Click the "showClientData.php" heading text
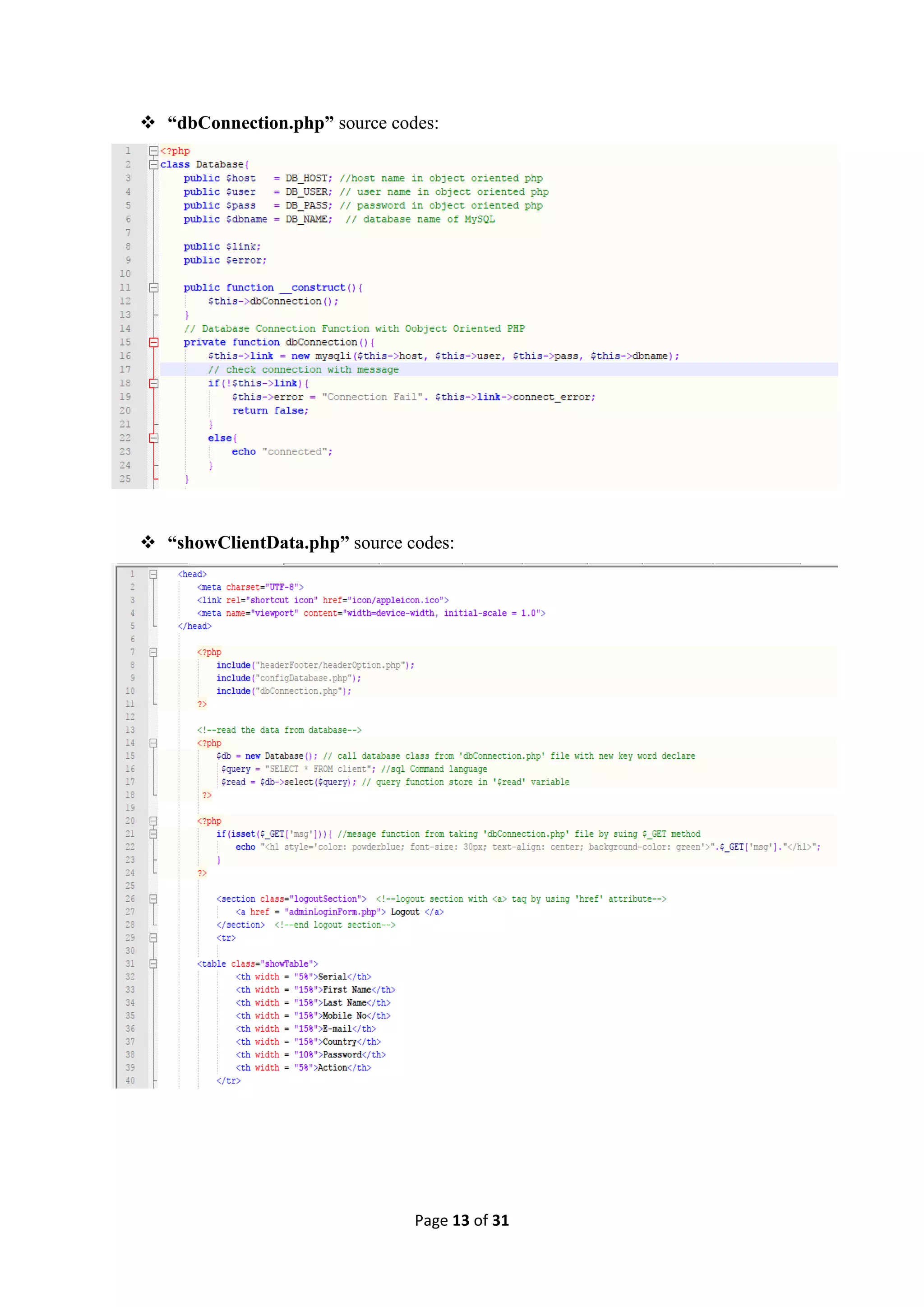The height and width of the screenshot is (1307, 924). 257,542
